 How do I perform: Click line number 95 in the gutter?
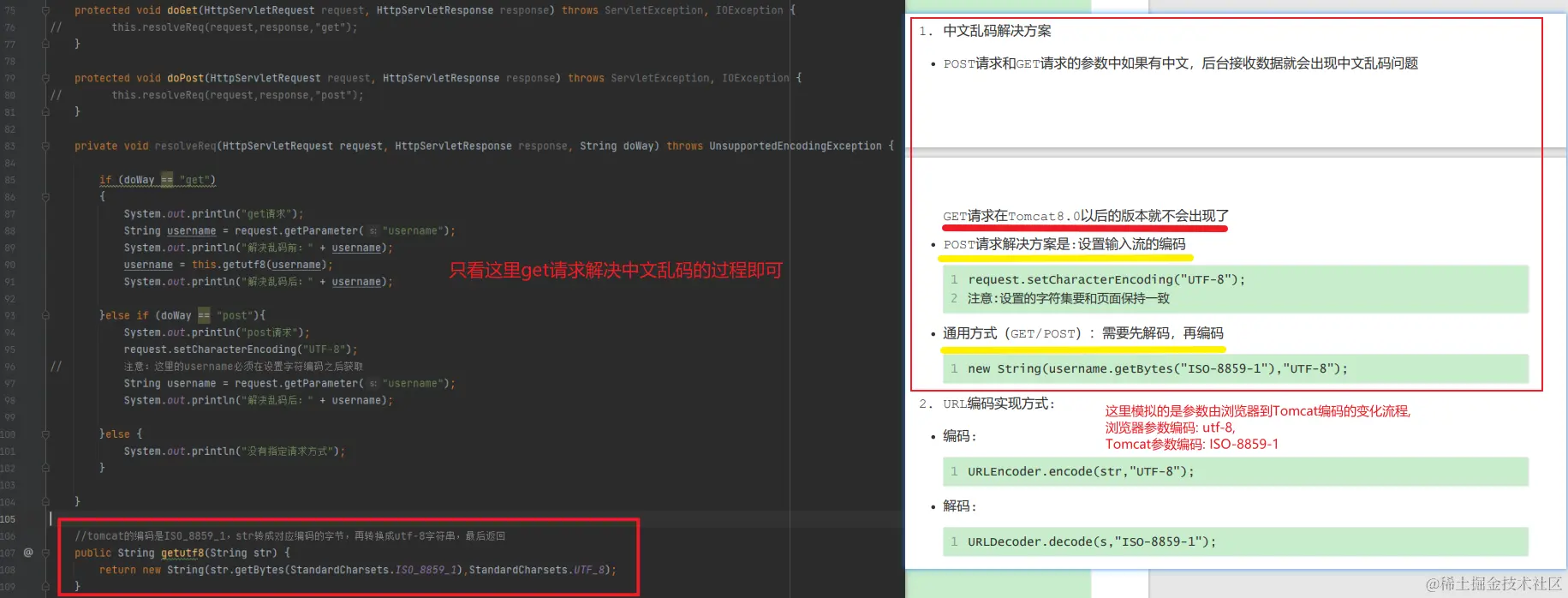[x=9, y=350]
